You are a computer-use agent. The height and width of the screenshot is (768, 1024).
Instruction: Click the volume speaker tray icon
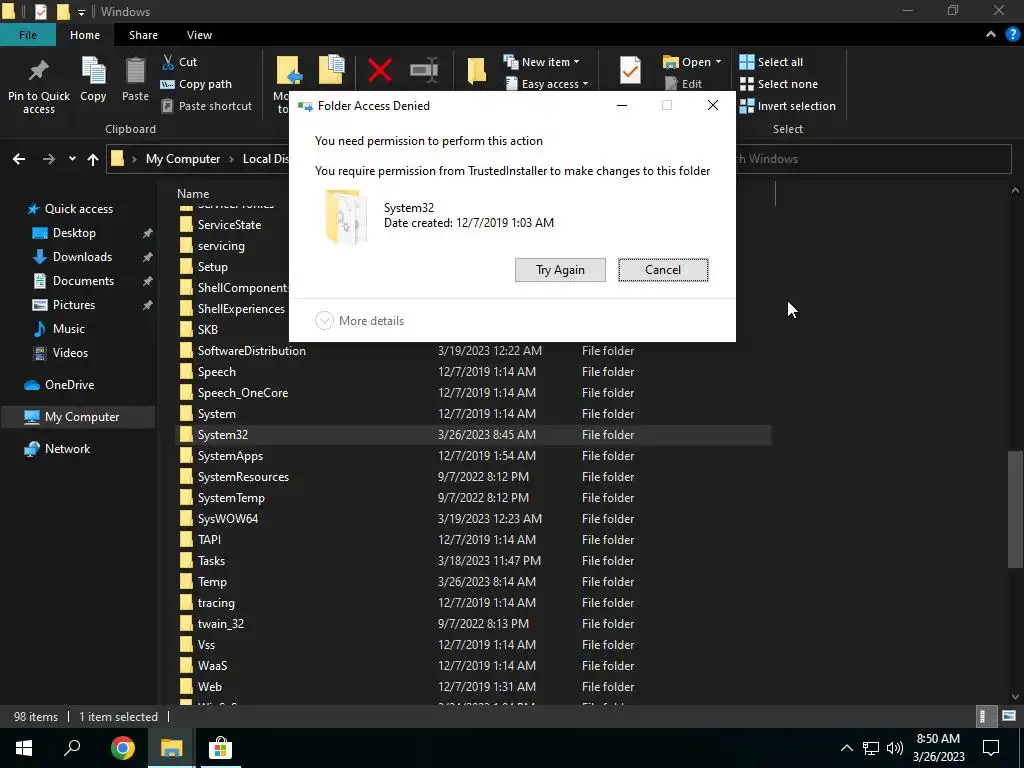click(x=895, y=748)
